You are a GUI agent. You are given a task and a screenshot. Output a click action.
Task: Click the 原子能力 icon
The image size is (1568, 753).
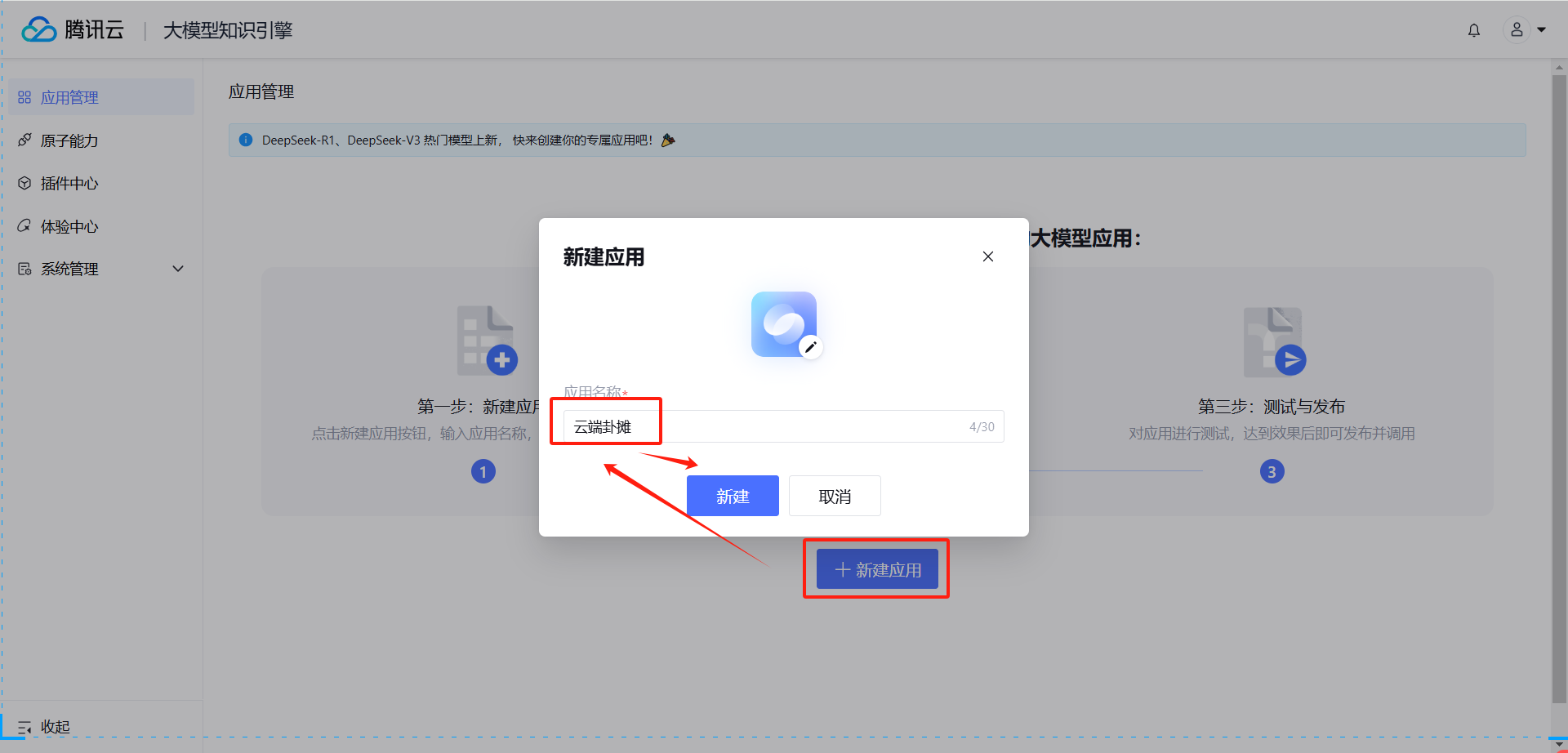pos(24,140)
